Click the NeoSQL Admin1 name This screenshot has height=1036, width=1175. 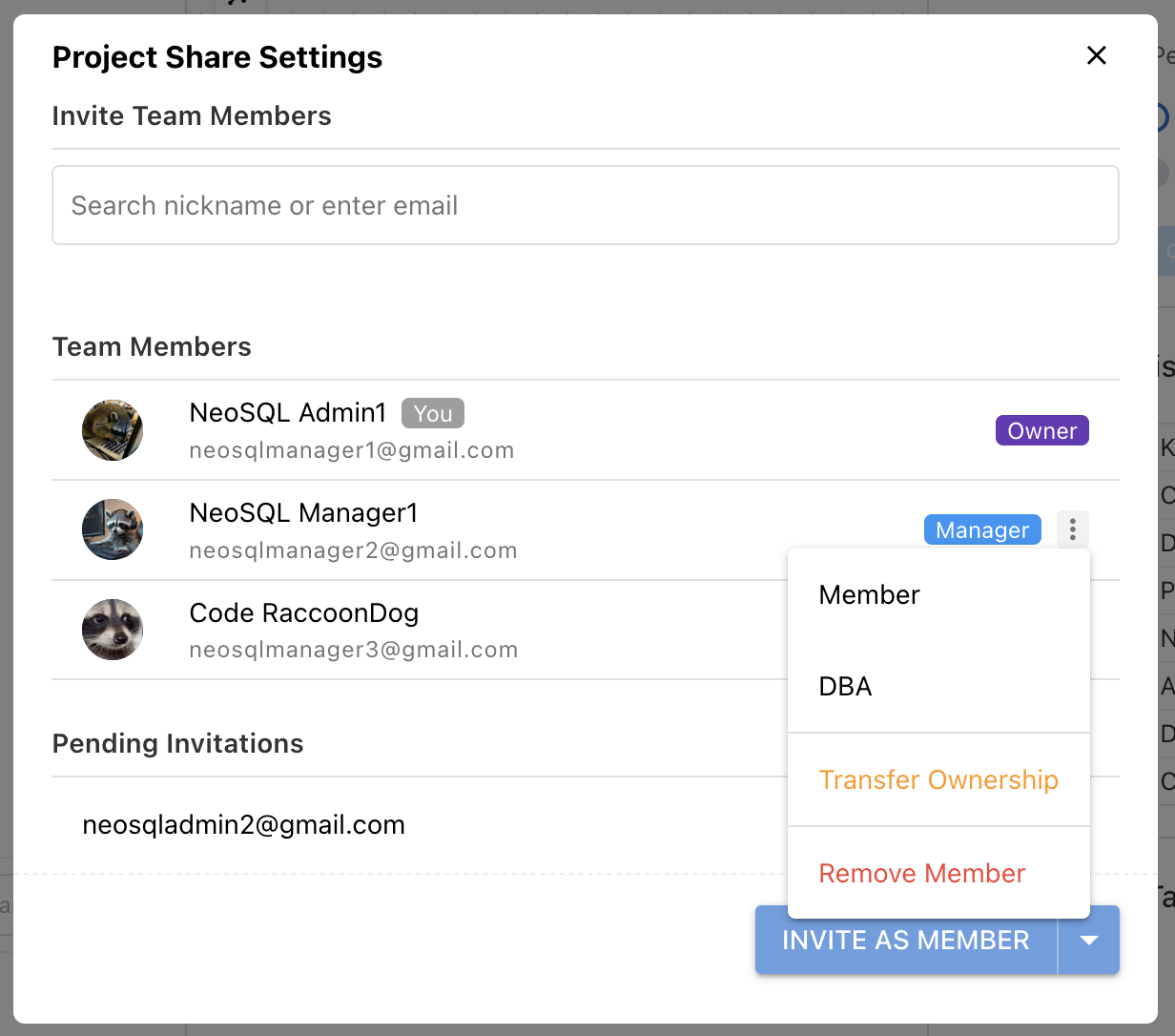[x=288, y=413]
